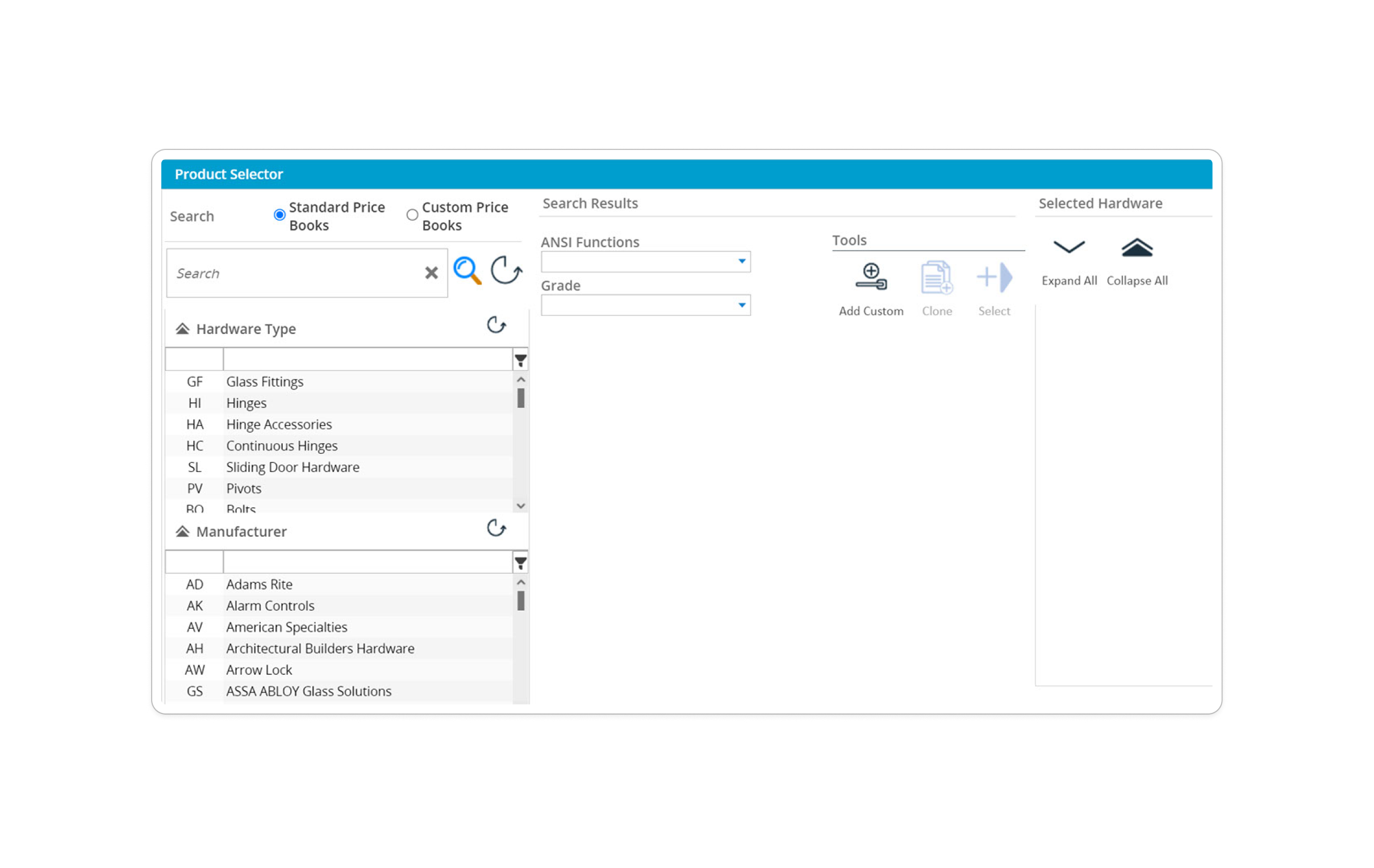Open the Manufacturer filter funnel
The height and width of the screenshot is (868, 1374).
point(520,564)
